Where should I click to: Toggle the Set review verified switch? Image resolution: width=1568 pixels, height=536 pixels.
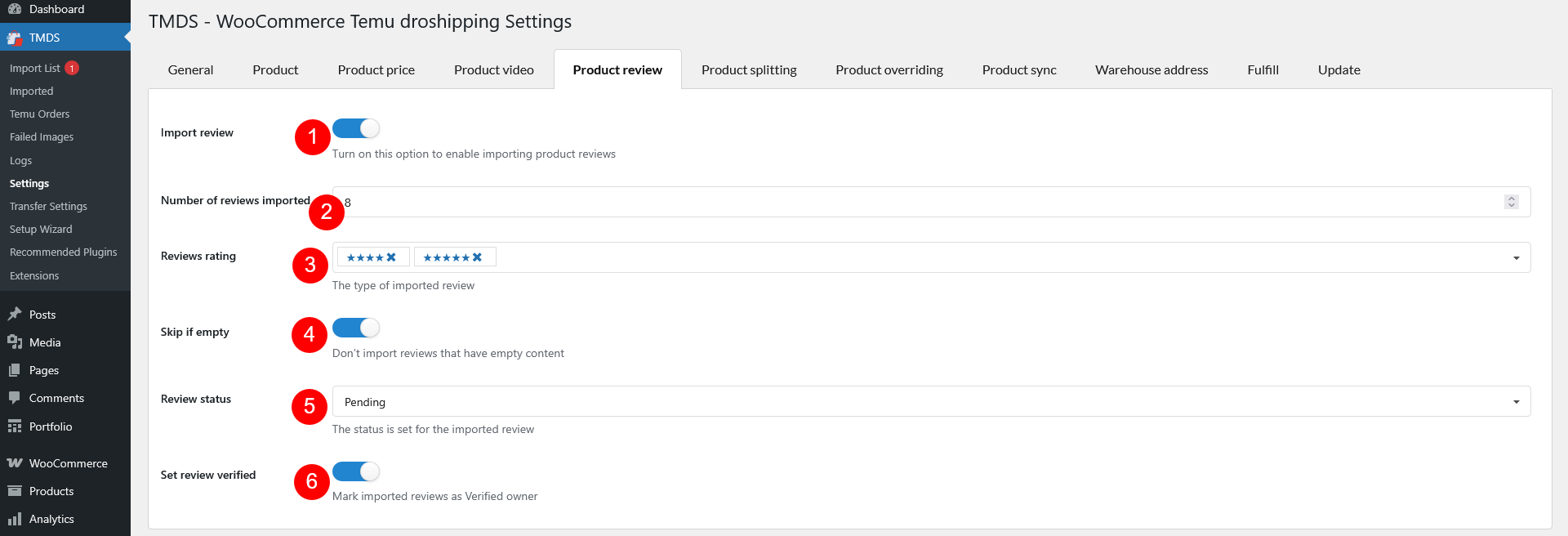[x=356, y=471]
